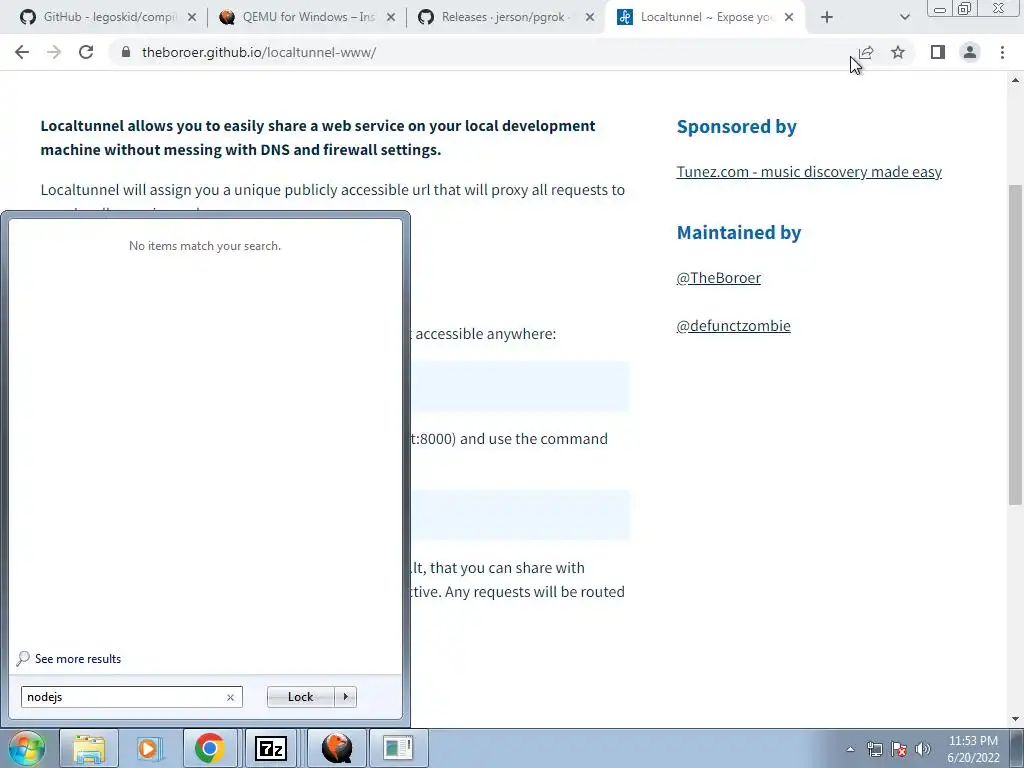The image size is (1024, 768).
Task: Open the tab search dropdown arrow
Action: coord(904,18)
